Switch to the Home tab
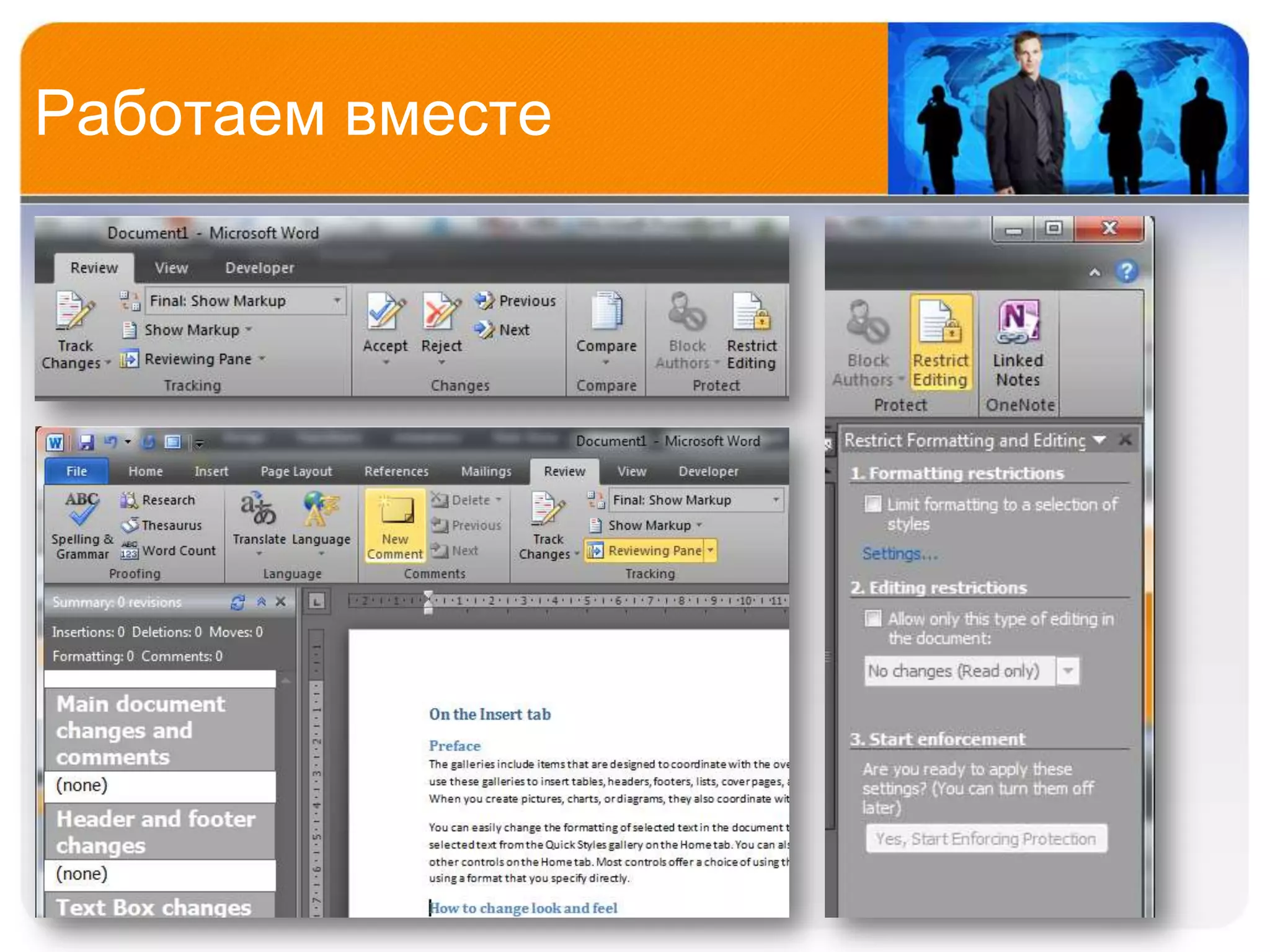This screenshot has width=1270, height=952. [146, 471]
